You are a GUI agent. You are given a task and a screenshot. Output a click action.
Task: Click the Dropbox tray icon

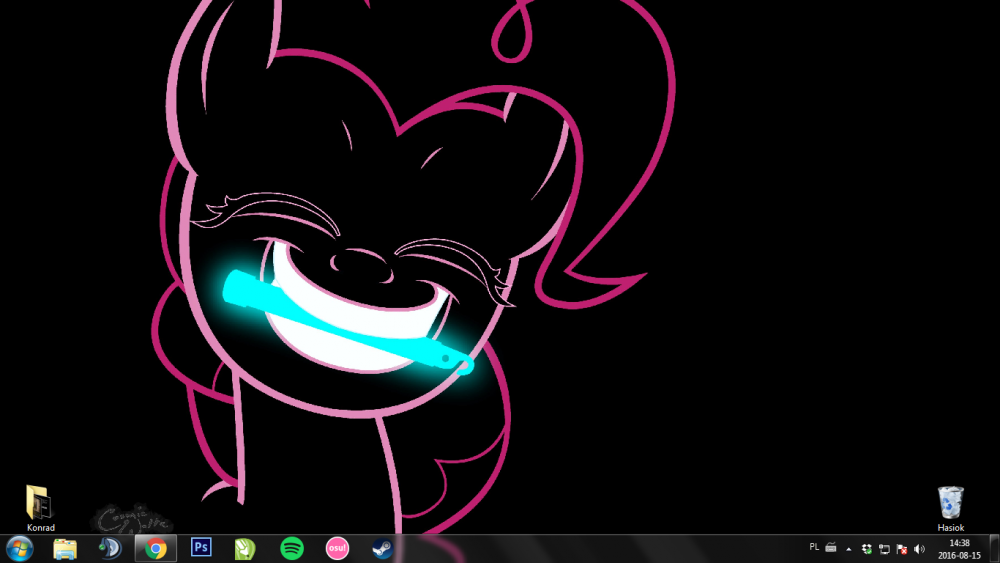tap(866, 549)
